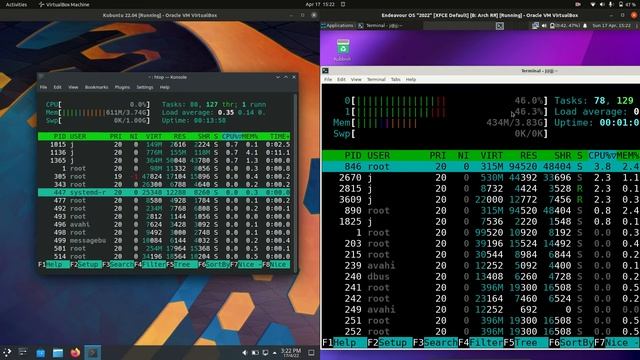This screenshot has width=640, height=360.
Task: Click F2 Setup in Konsole htop
Action: (86, 264)
